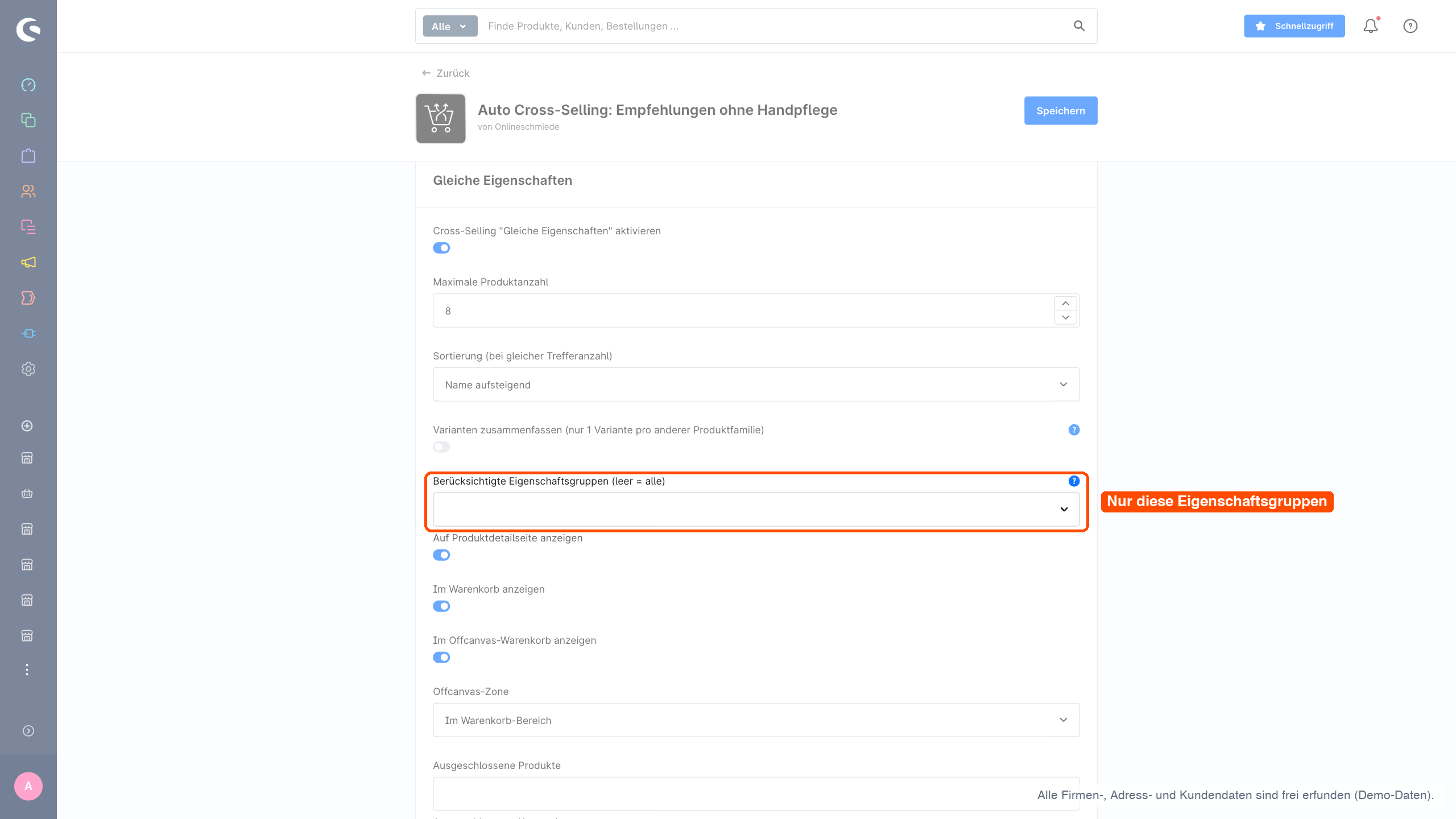The height and width of the screenshot is (819, 1456).
Task: Open the user avatar A menu
Action: (x=28, y=786)
